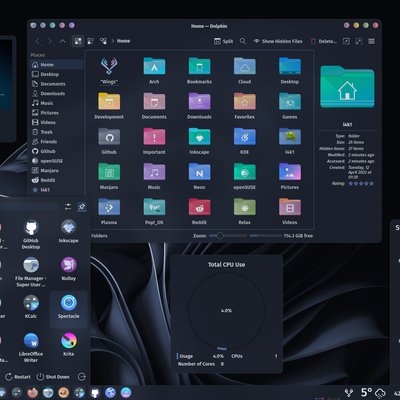
Task: Select the Games folder icon
Action: click(x=290, y=101)
